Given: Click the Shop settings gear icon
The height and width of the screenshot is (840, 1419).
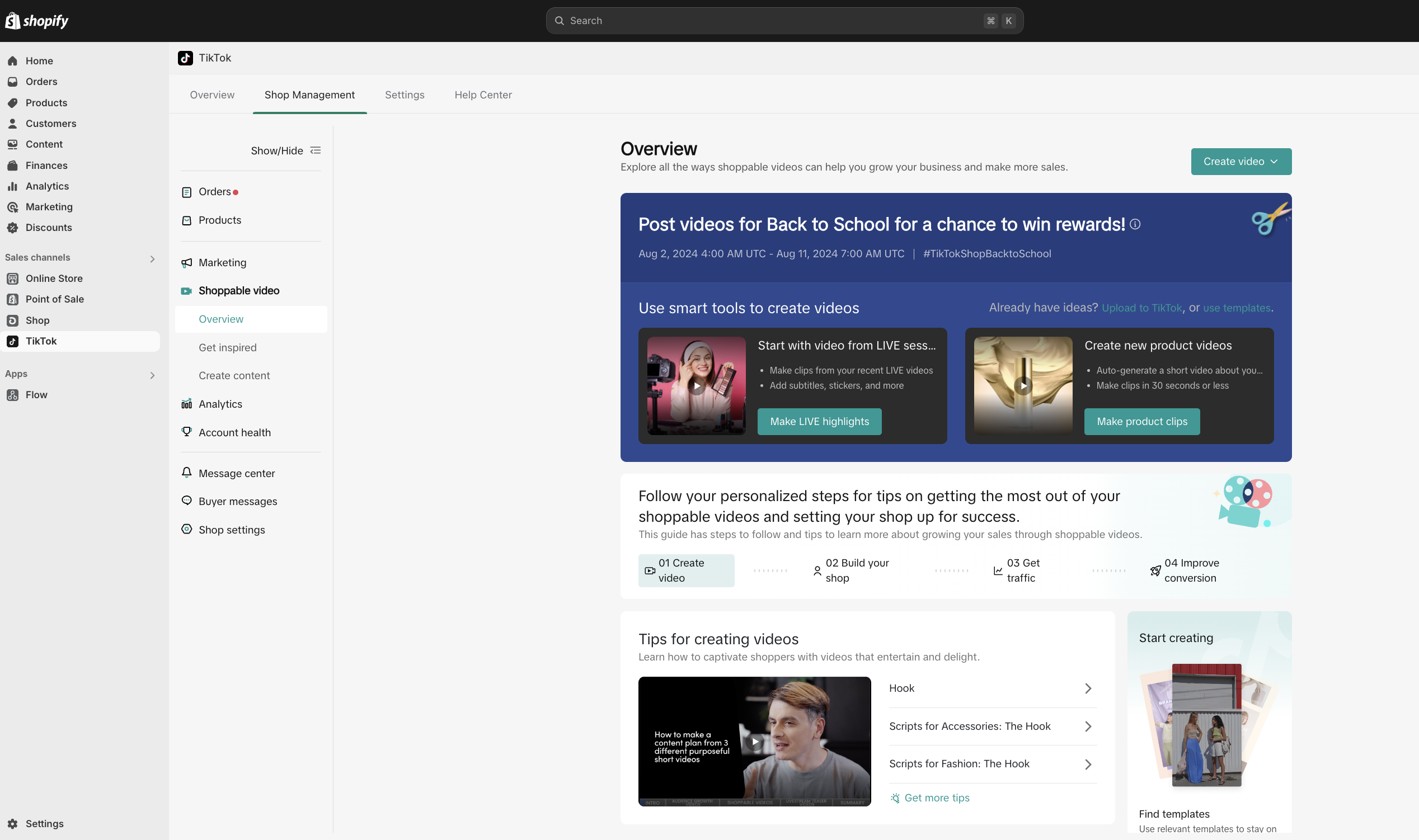Looking at the screenshot, I should coord(186,529).
